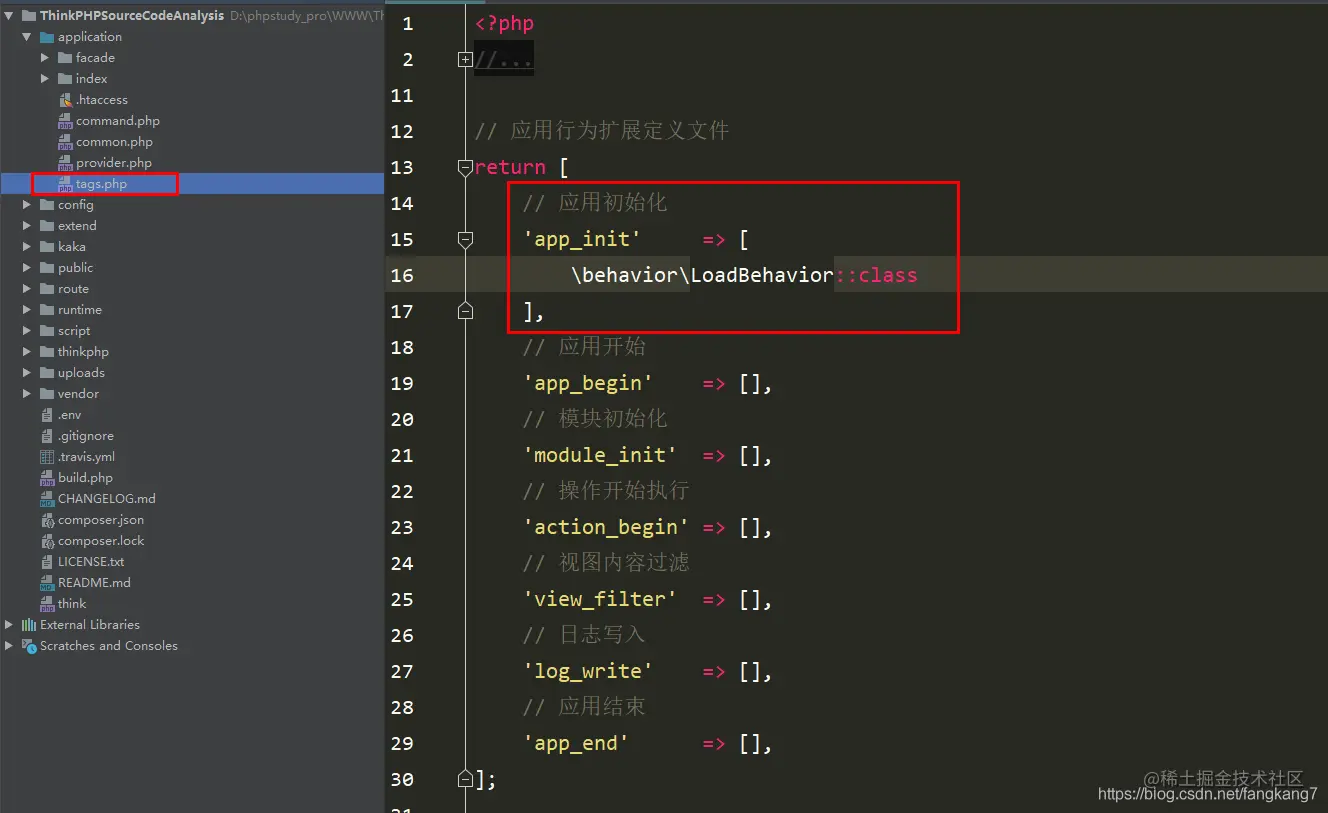Expand the uploads folder arrow
1328x813 pixels.
pyautogui.click(x=27, y=373)
